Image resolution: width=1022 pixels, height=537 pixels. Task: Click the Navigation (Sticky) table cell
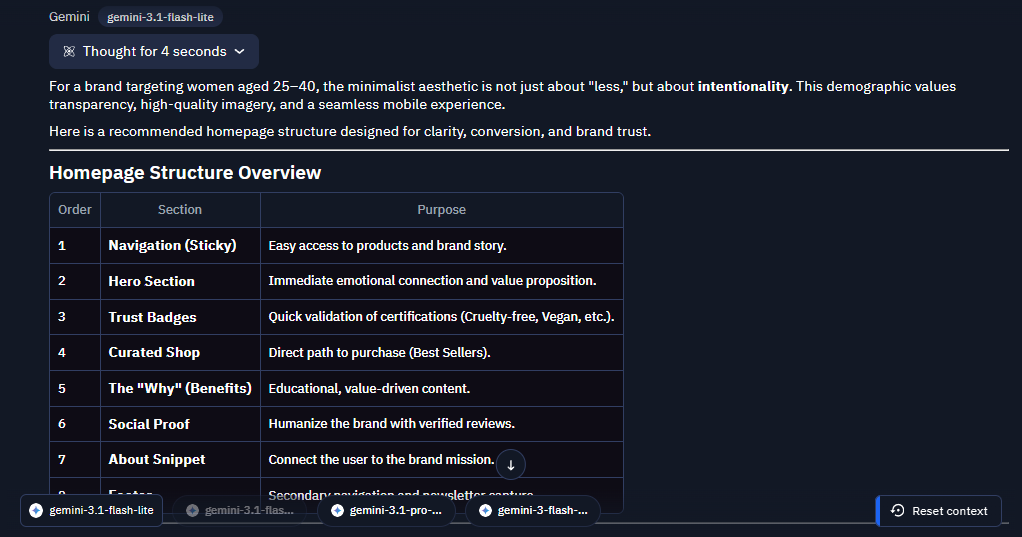[x=180, y=246]
